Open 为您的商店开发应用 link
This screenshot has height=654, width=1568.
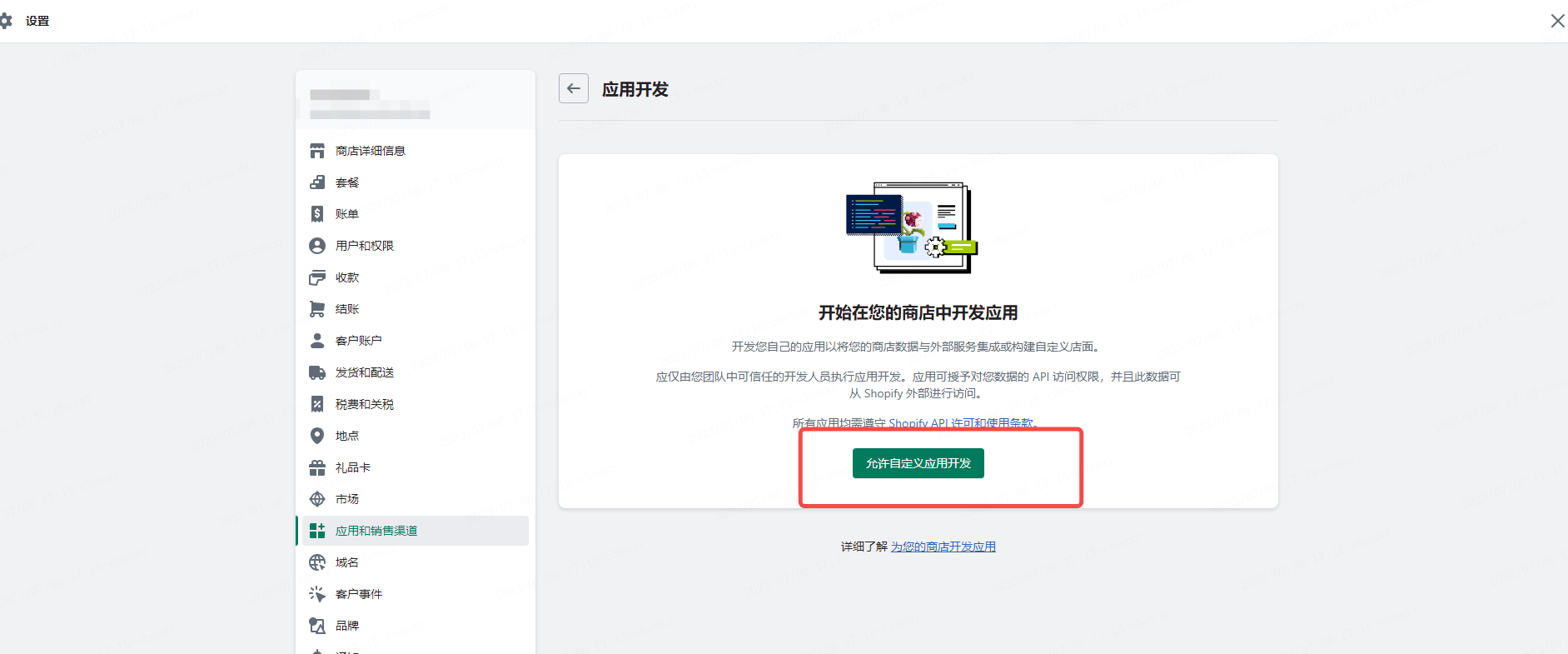point(943,547)
